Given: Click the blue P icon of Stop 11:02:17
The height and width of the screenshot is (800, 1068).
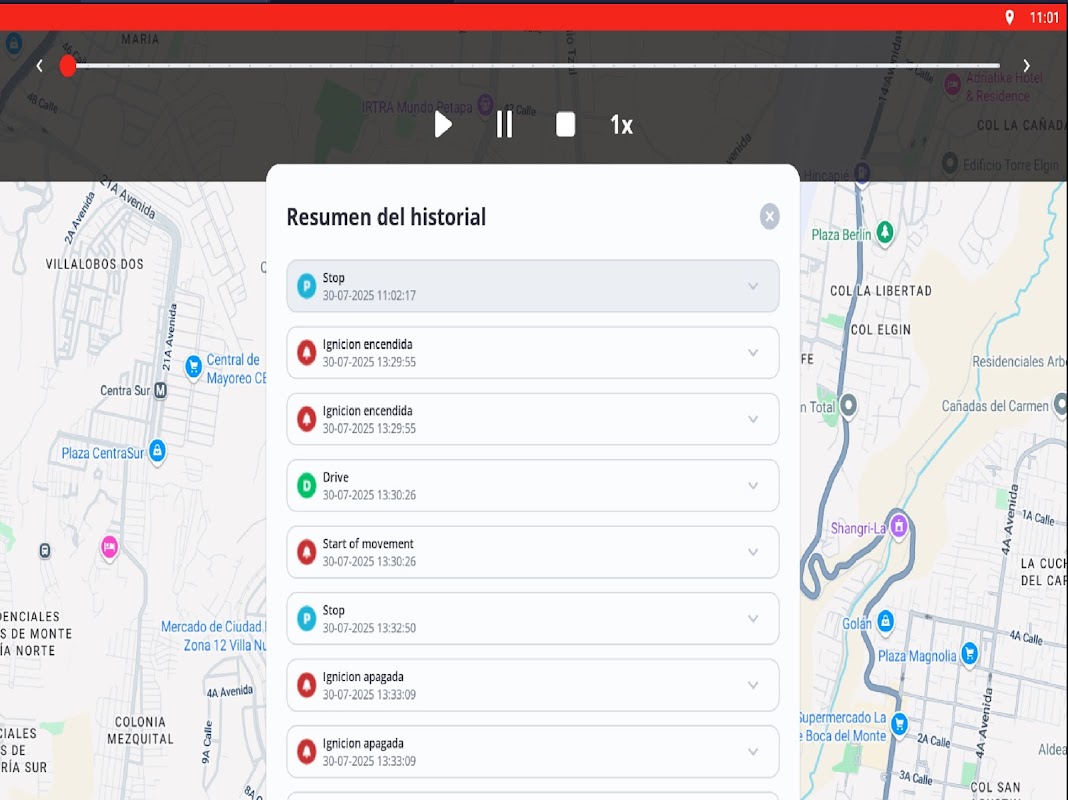Looking at the screenshot, I should pyautogui.click(x=307, y=286).
